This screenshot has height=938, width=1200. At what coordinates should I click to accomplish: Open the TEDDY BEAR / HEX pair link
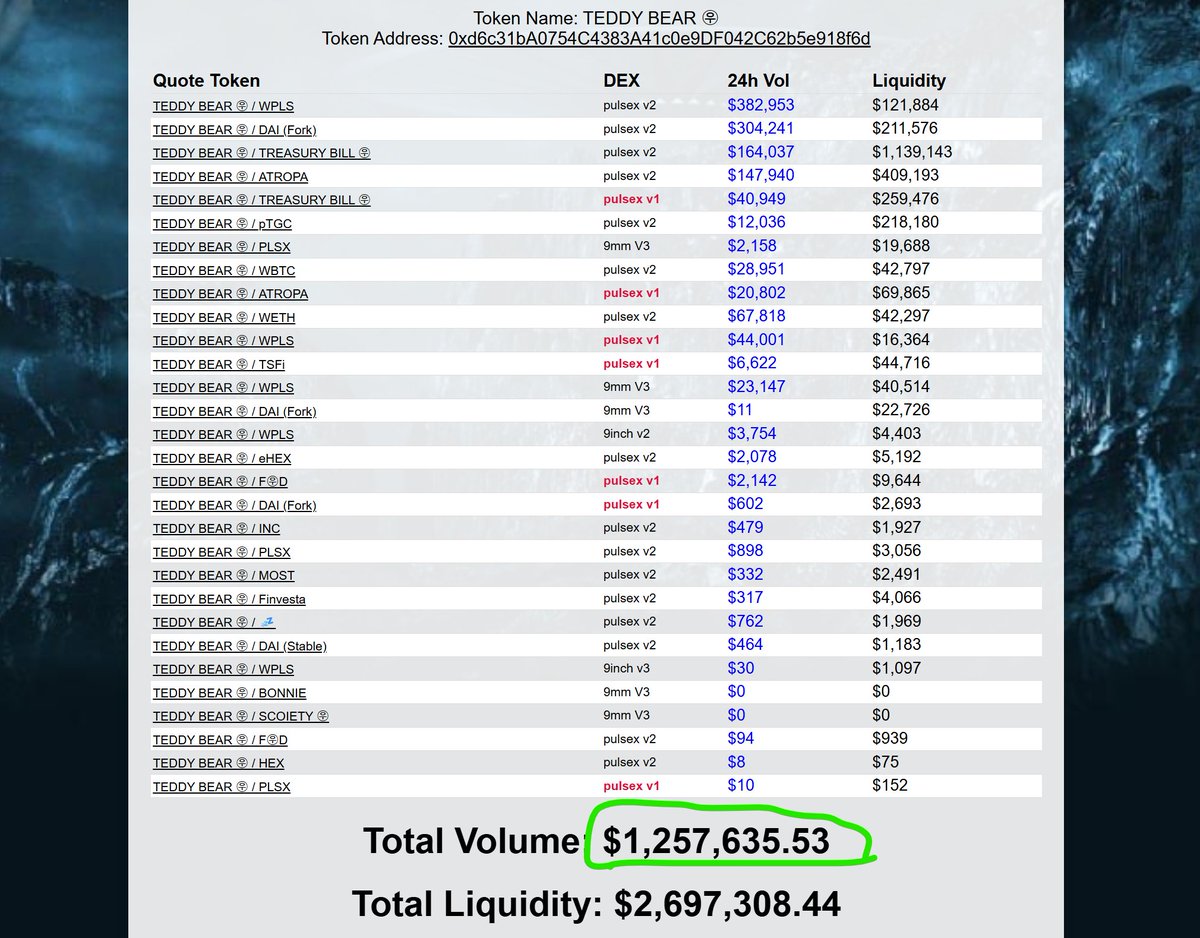pyautogui.click(x=218, y=764)
